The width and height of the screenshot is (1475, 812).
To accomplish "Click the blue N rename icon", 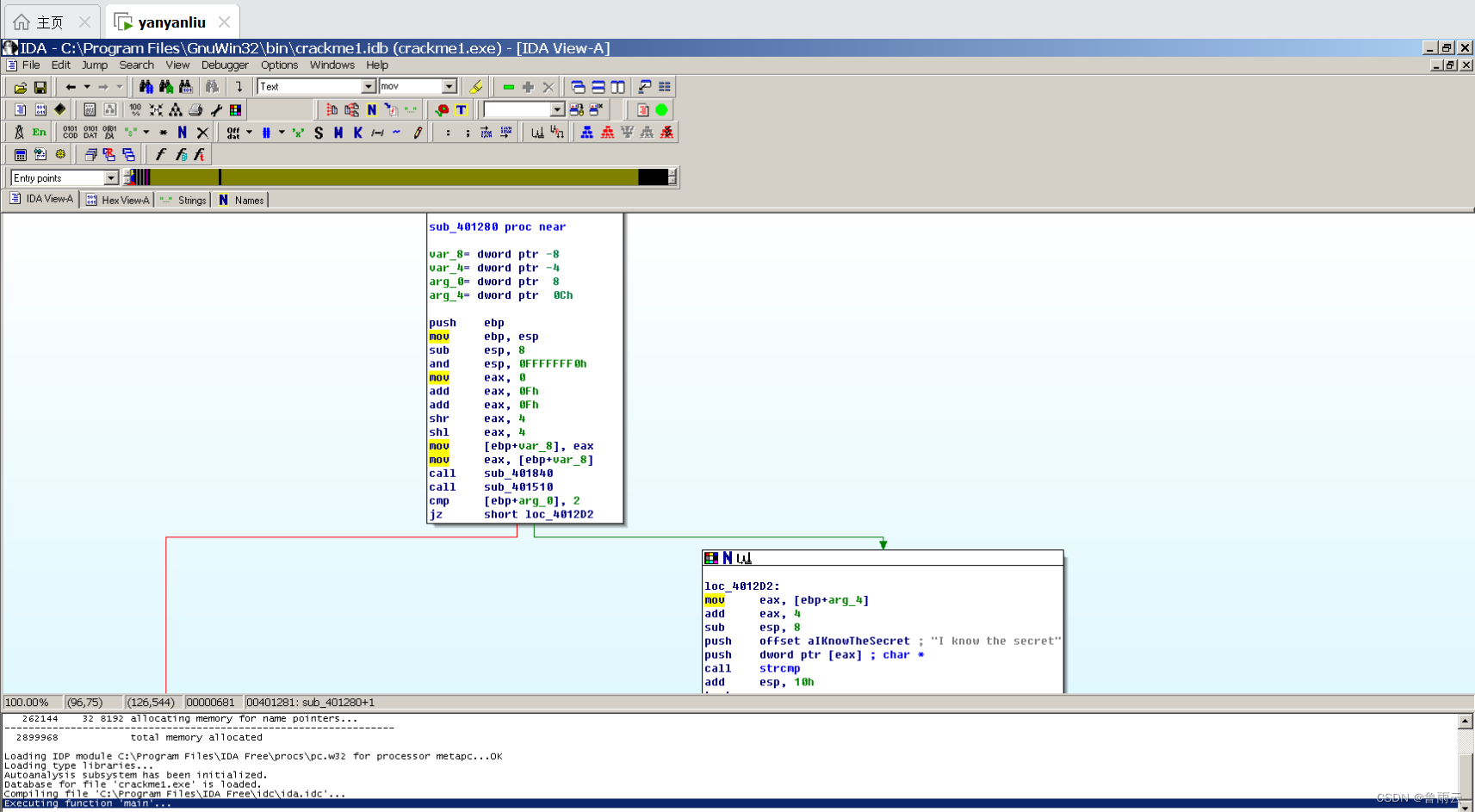I will click(182, 133).
